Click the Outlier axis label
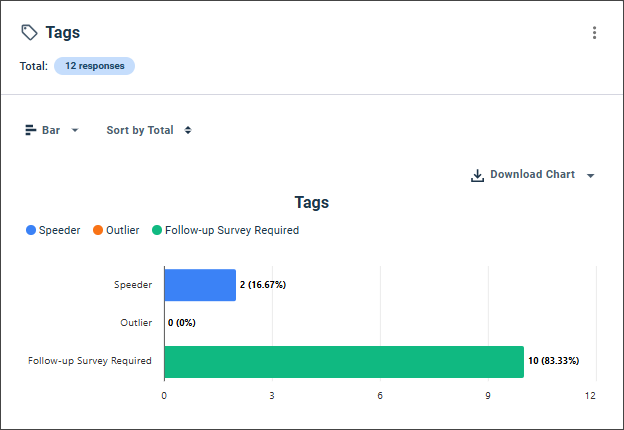 pos(136,323)
